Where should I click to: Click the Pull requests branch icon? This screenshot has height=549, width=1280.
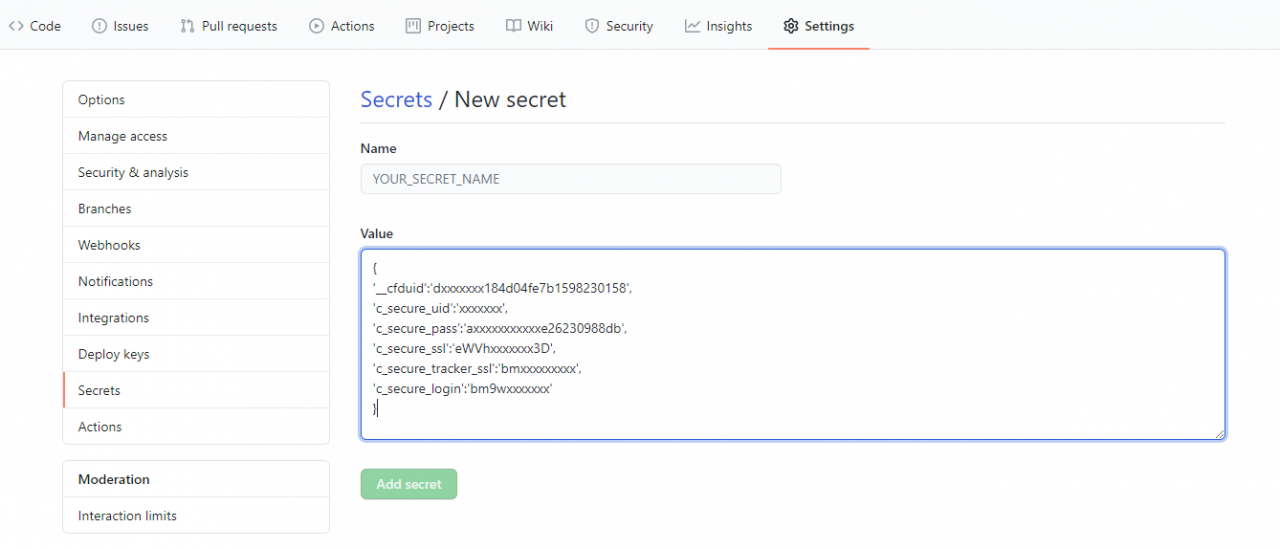point(187,26)
